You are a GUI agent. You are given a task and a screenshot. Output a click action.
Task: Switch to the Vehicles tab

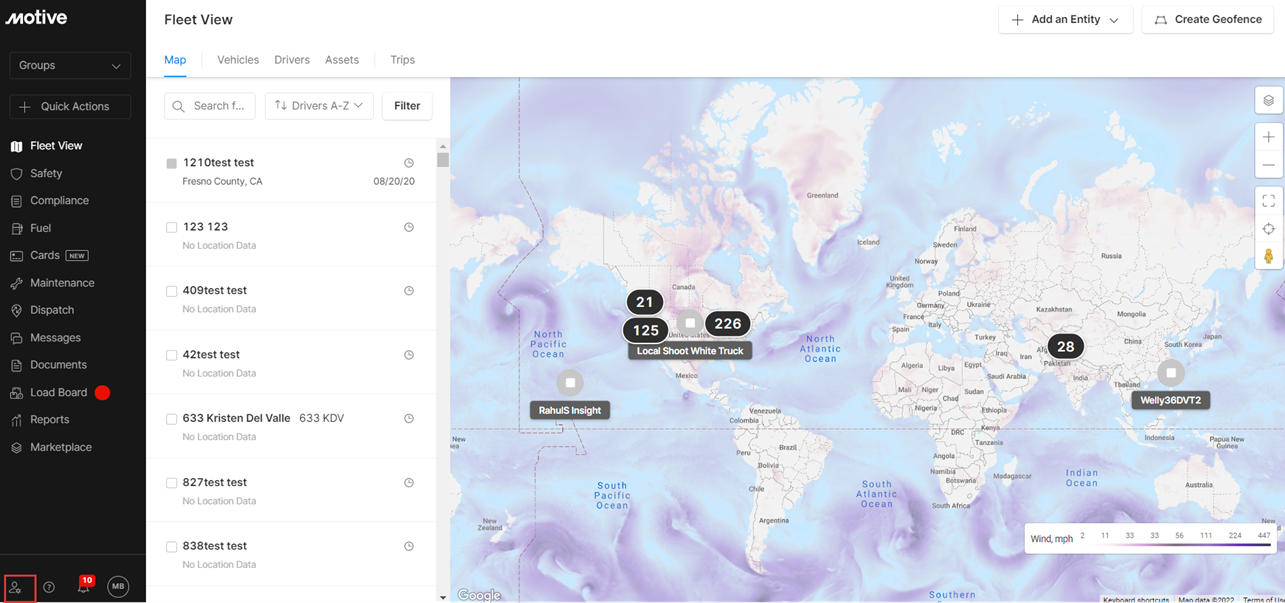point(238,60)
